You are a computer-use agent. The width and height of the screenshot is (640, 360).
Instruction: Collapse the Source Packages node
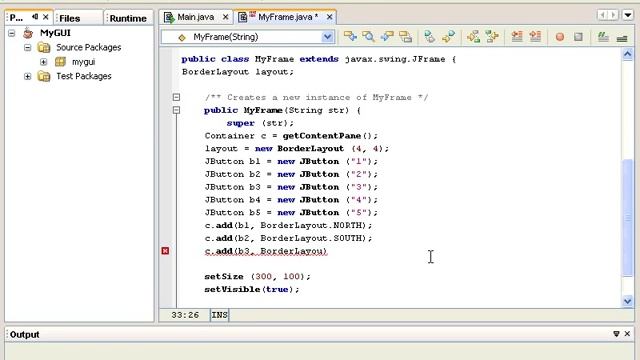(x=27, y=47)
